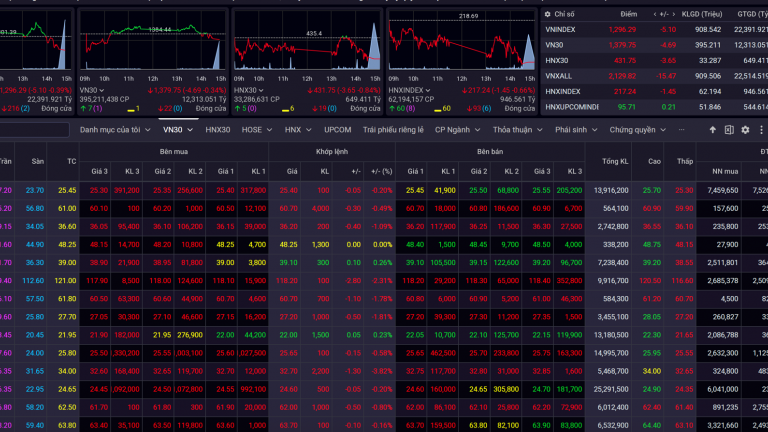768x432 pixels.
Task: Open the HNX30 intraday chart thumbnail
Action: 307,40
